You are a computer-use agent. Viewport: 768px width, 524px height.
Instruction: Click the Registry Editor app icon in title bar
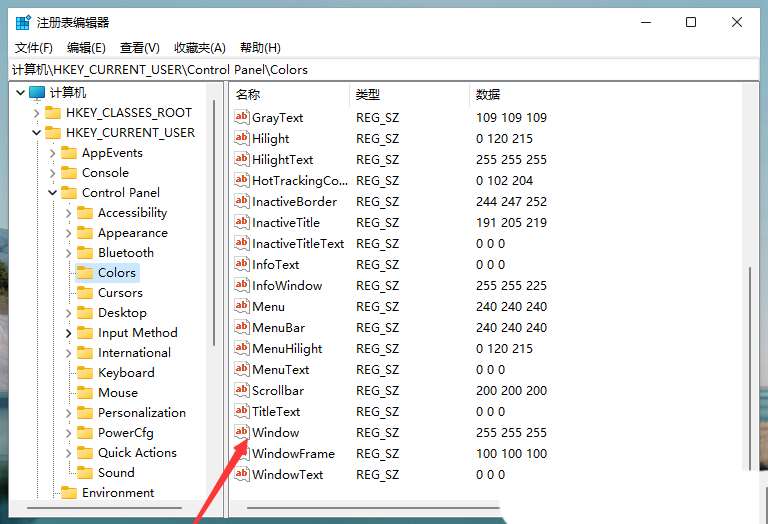tap(23, 23)
